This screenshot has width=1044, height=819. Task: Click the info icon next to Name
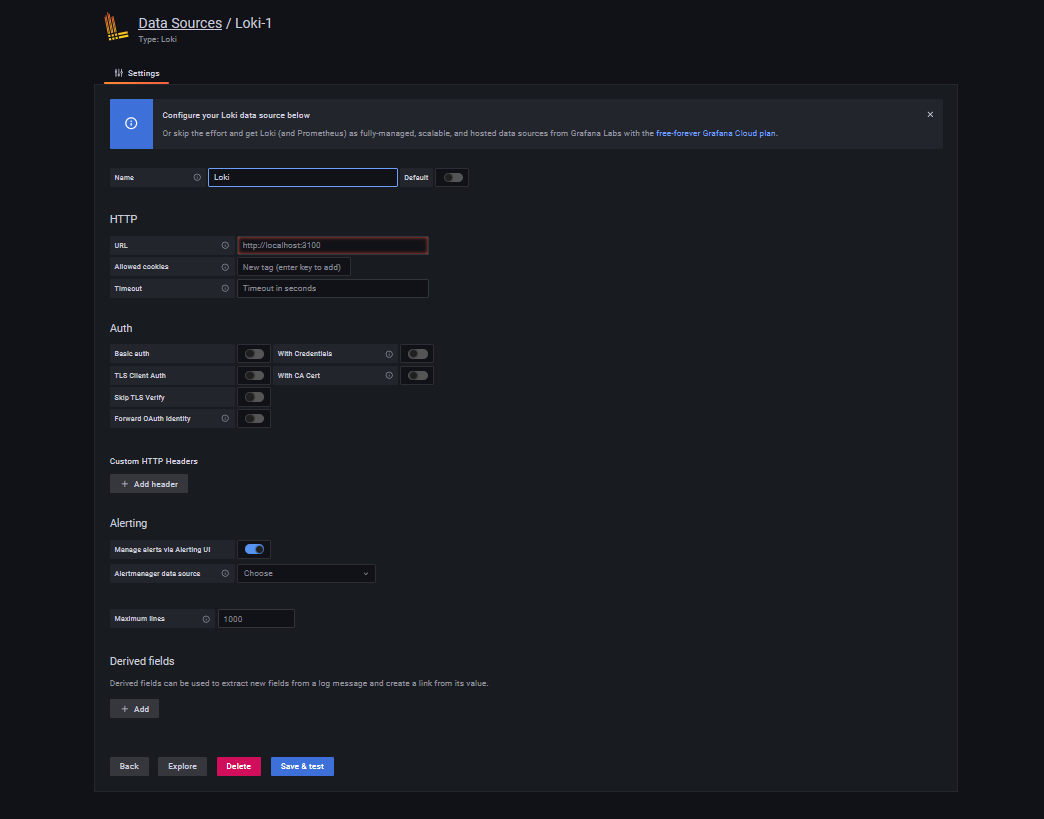pos(197,178)
